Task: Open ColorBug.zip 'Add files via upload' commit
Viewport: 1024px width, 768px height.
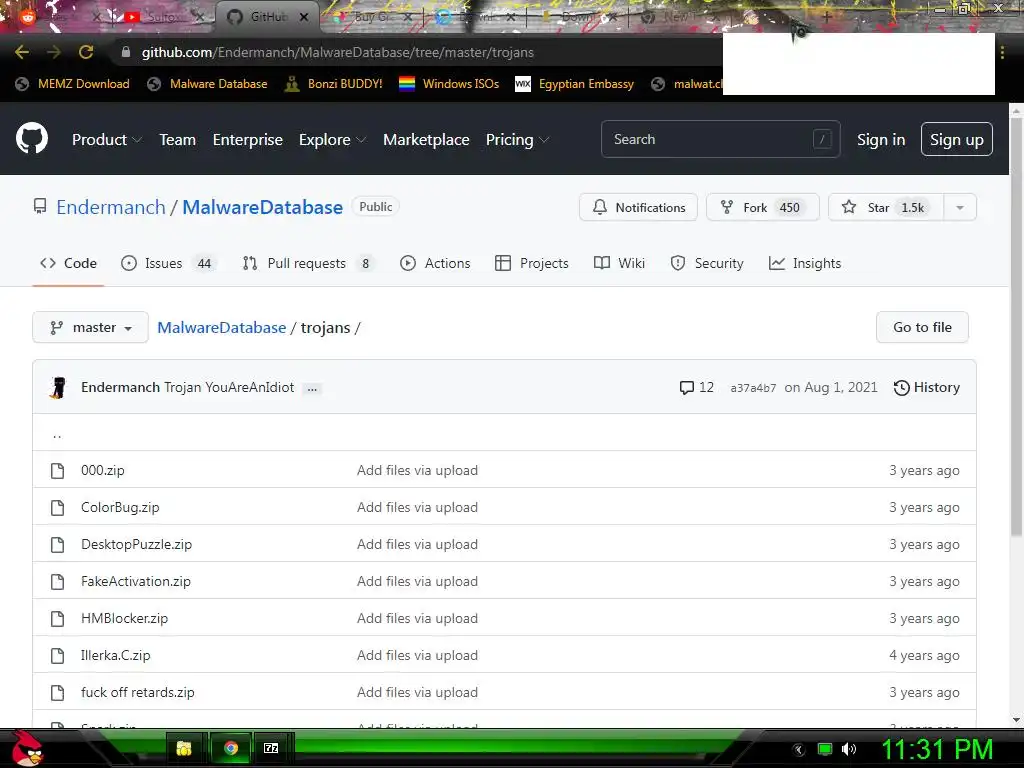Action: (417, 507)
